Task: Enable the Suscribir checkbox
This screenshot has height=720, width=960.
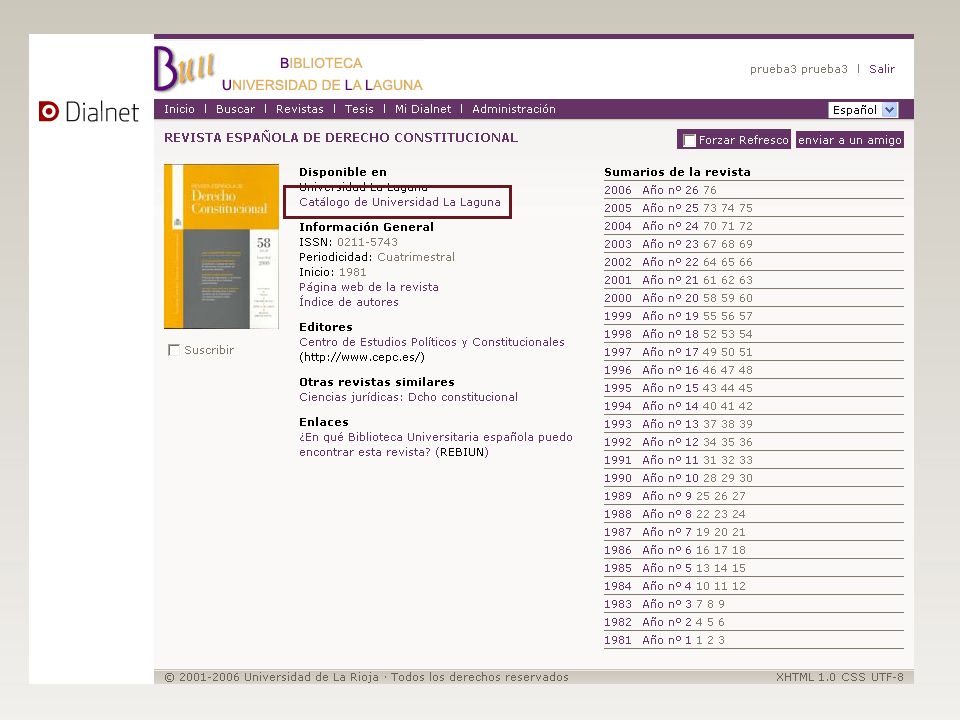Action: [x=174, y=350]
